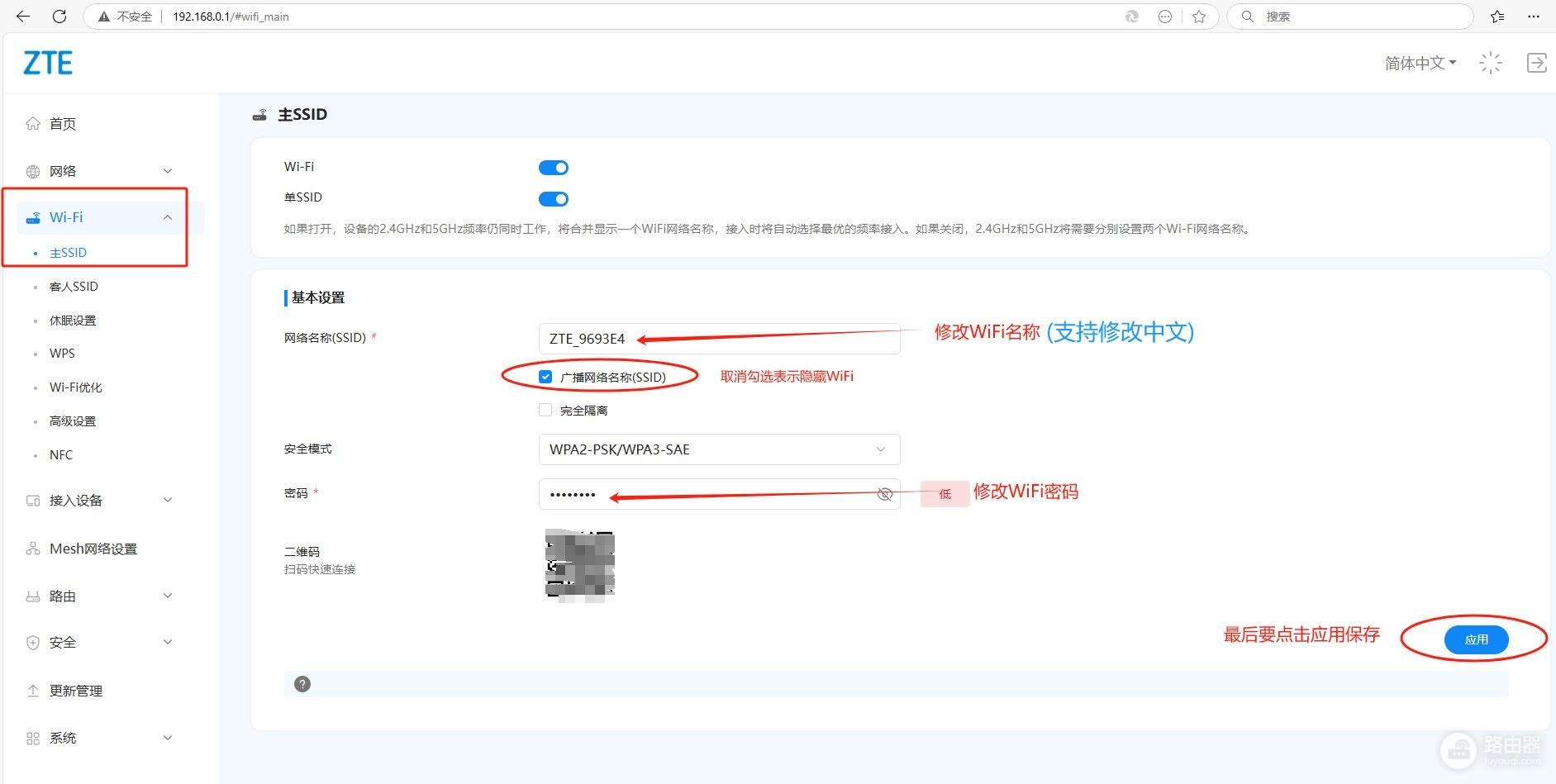Click the globe icon beside 网络
1556x784 pixels.
tap(33, 171)
